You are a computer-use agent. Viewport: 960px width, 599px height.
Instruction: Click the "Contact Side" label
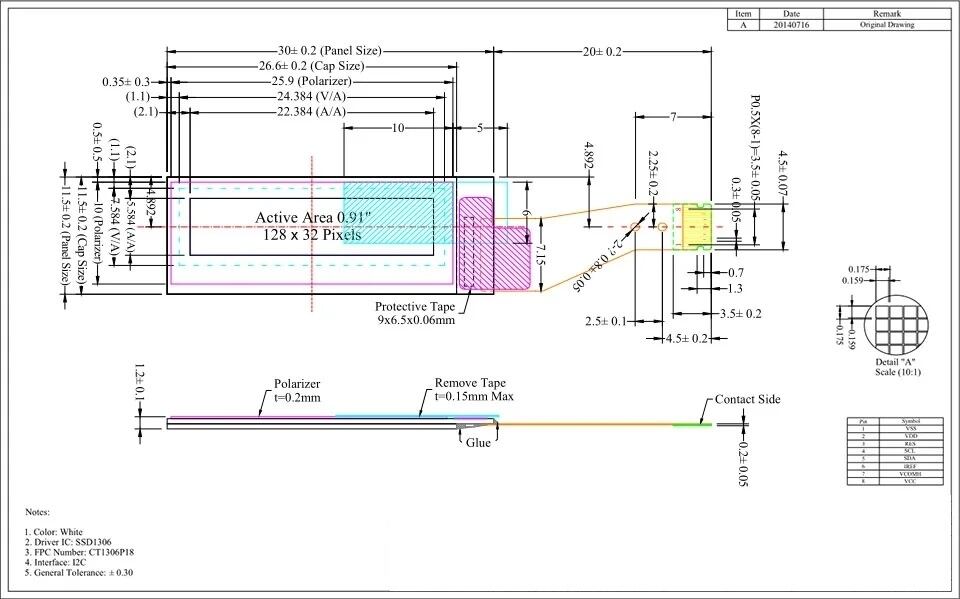(748, 399)
